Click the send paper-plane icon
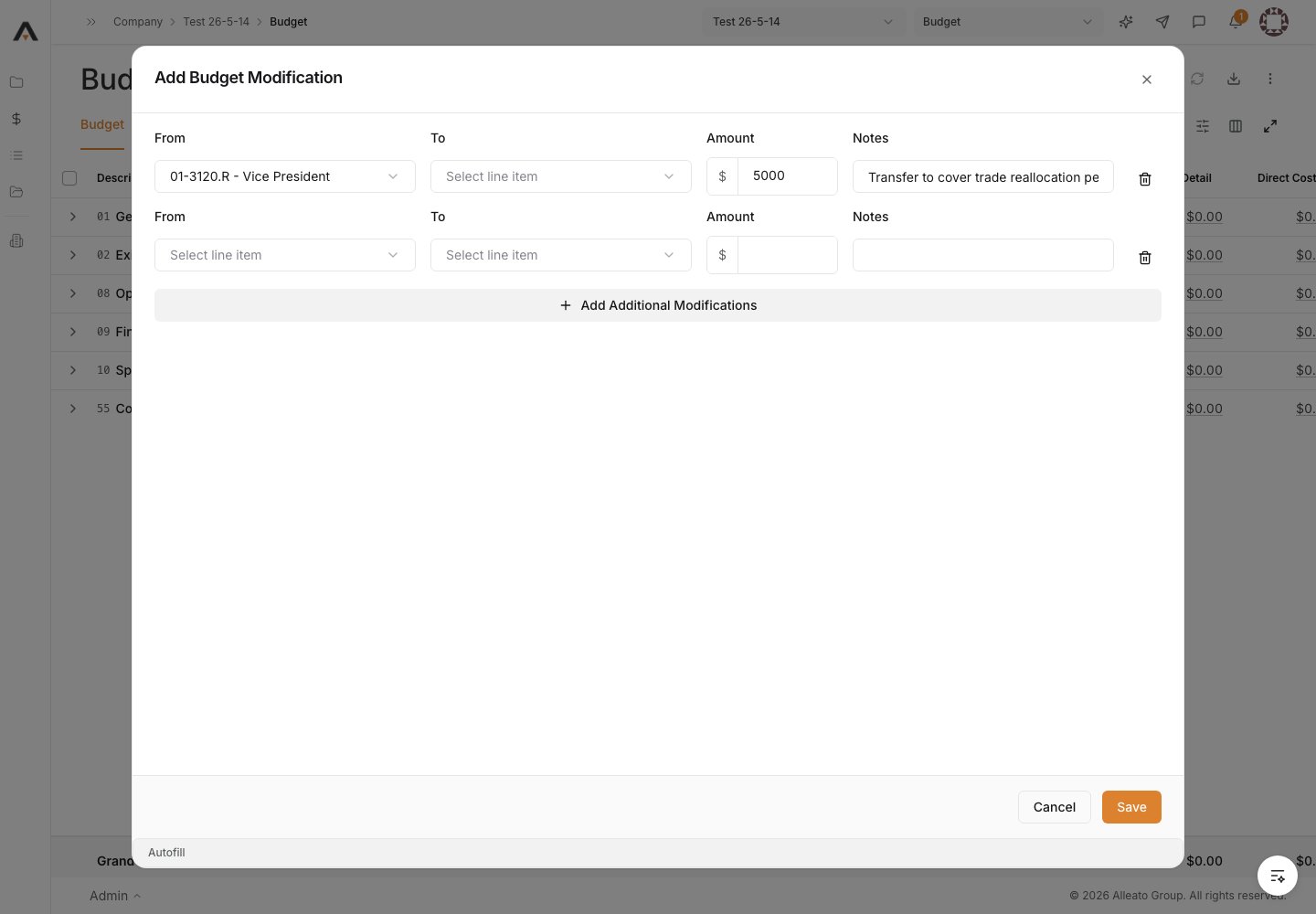1316x914 pixels. coord(1162,22)
